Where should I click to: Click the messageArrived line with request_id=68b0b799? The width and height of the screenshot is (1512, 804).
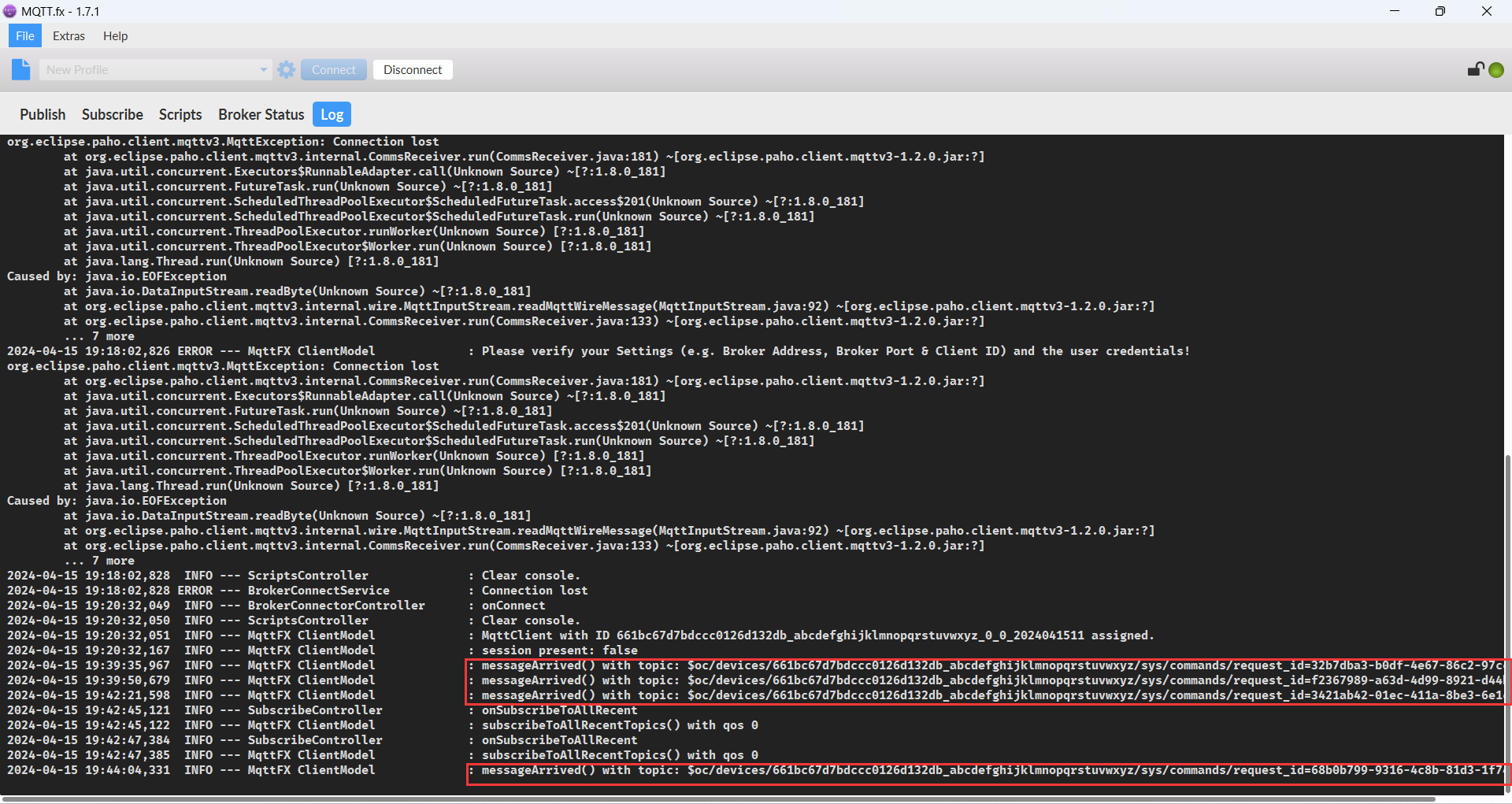point(755,770)
